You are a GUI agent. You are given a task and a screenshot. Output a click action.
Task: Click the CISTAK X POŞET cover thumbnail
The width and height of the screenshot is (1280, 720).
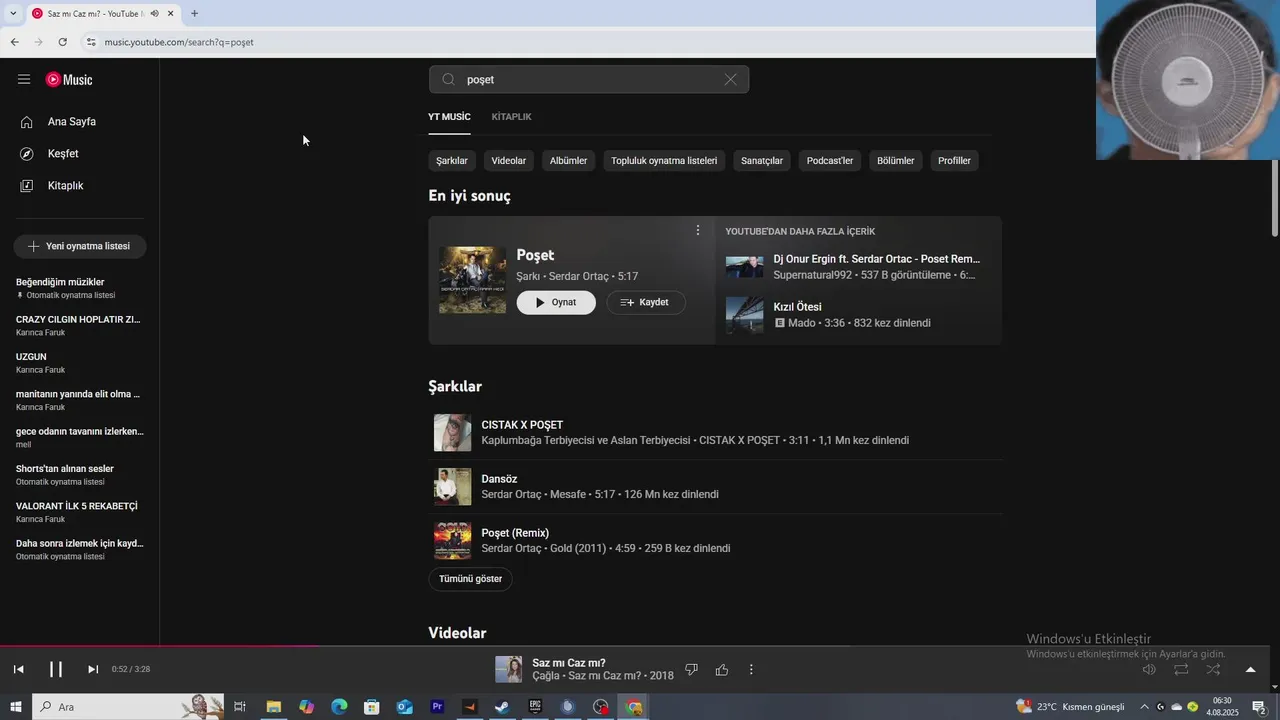pos(452,433)
